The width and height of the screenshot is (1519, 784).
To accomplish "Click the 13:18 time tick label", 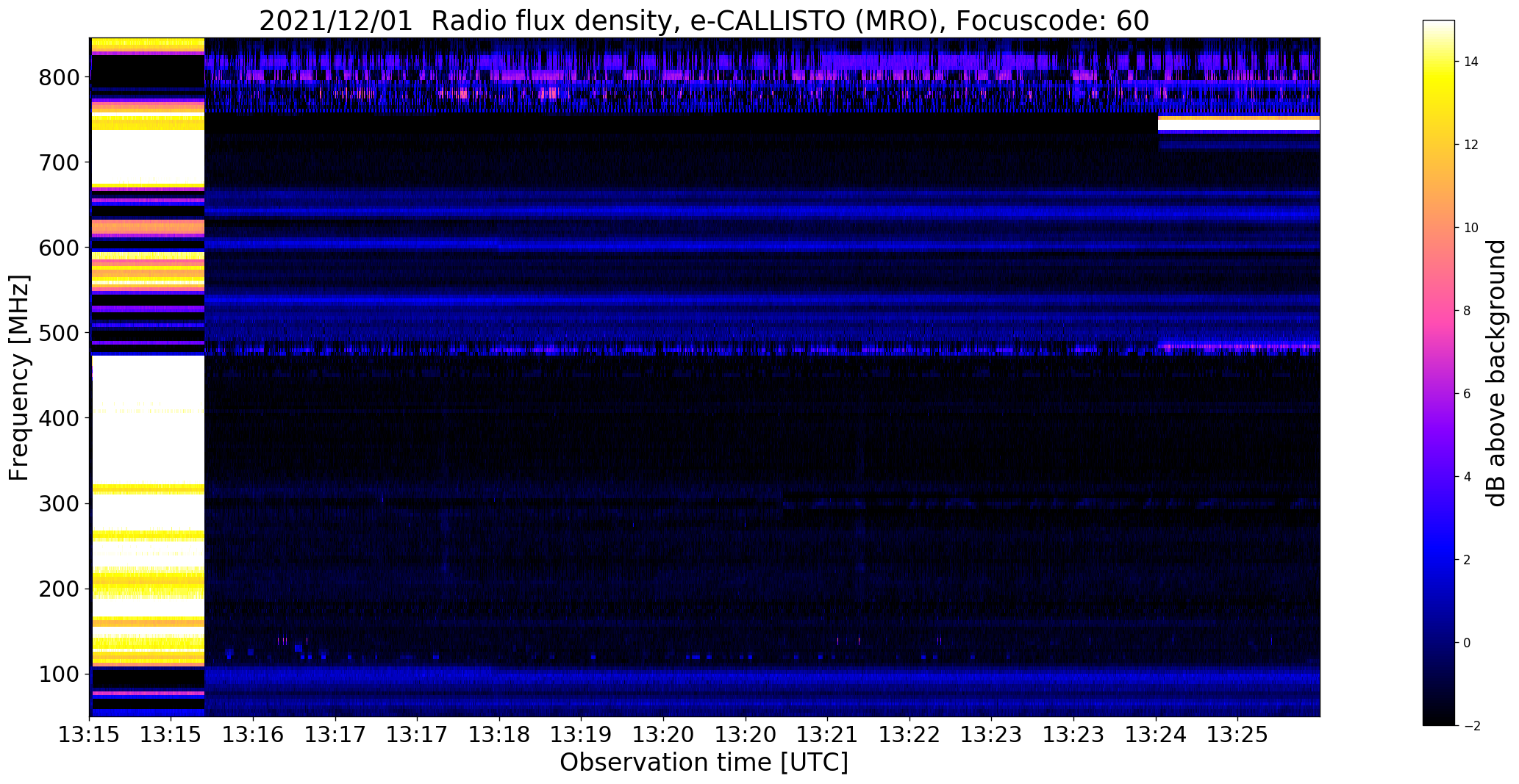I will point(500,735).
